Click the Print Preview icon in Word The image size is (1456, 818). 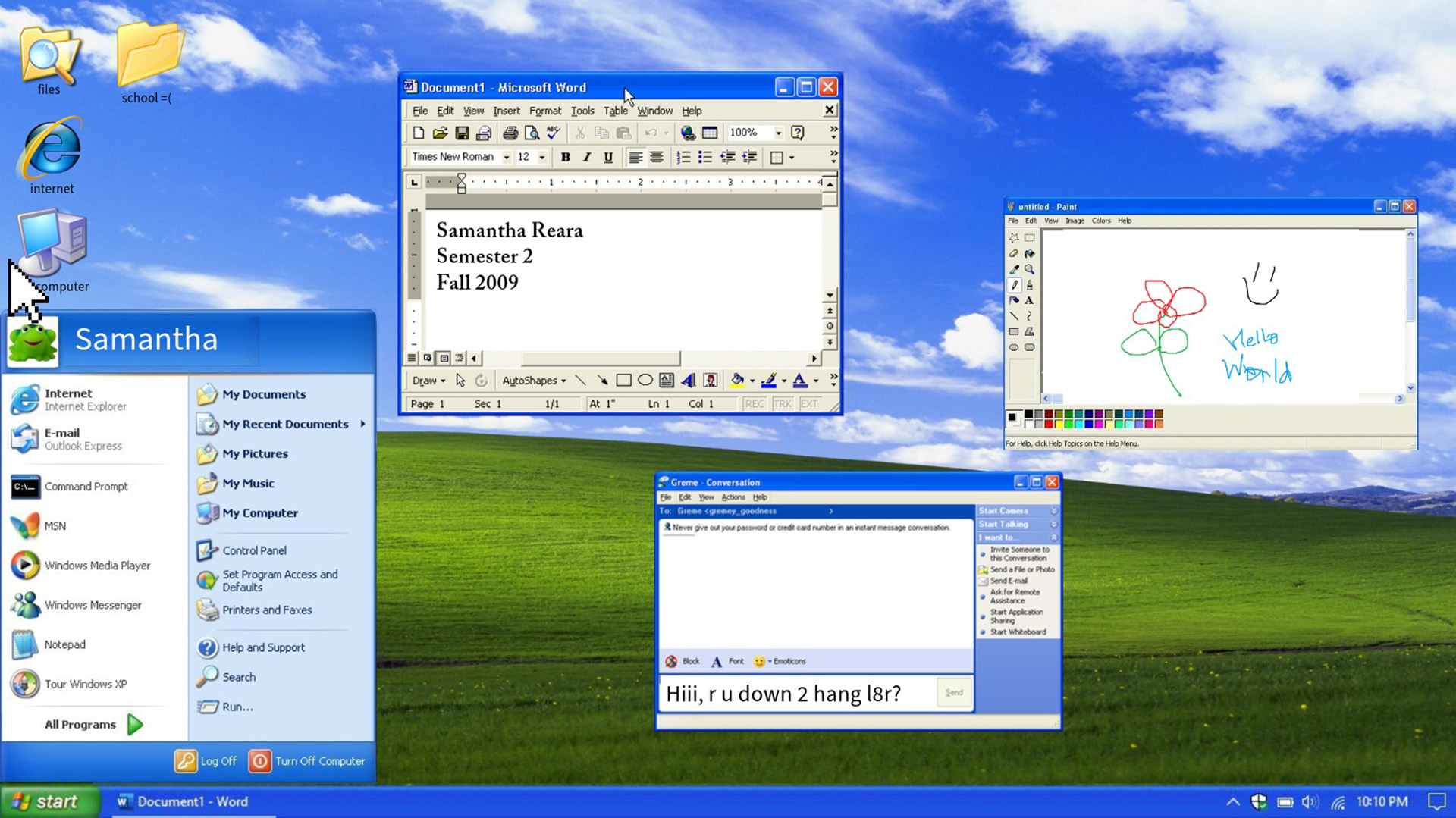coord(532,133)
